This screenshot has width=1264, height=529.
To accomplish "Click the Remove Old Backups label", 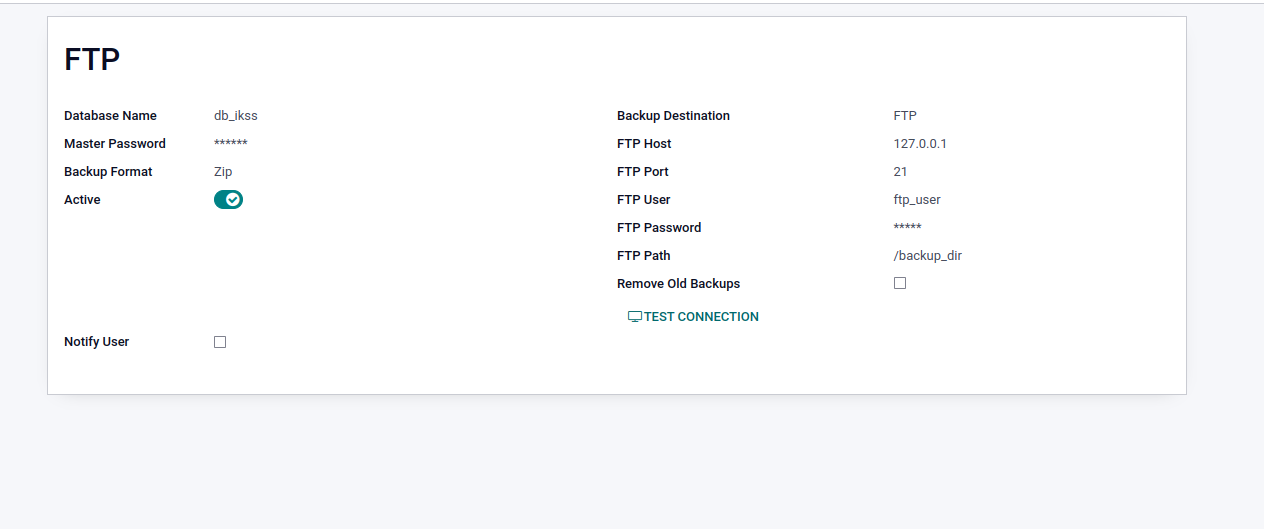I will (678, 284).
